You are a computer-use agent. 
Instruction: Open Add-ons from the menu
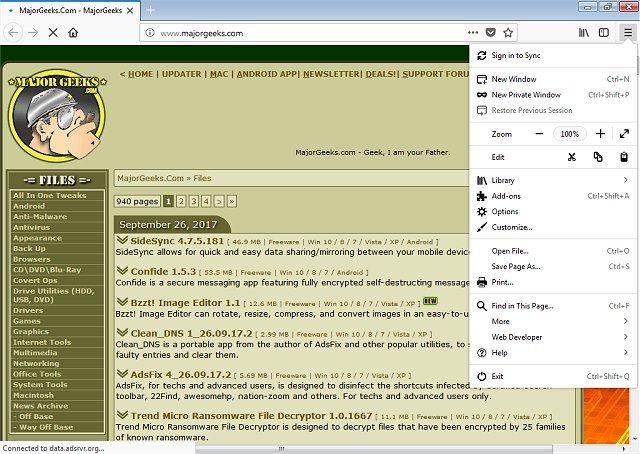click(553, 196)
